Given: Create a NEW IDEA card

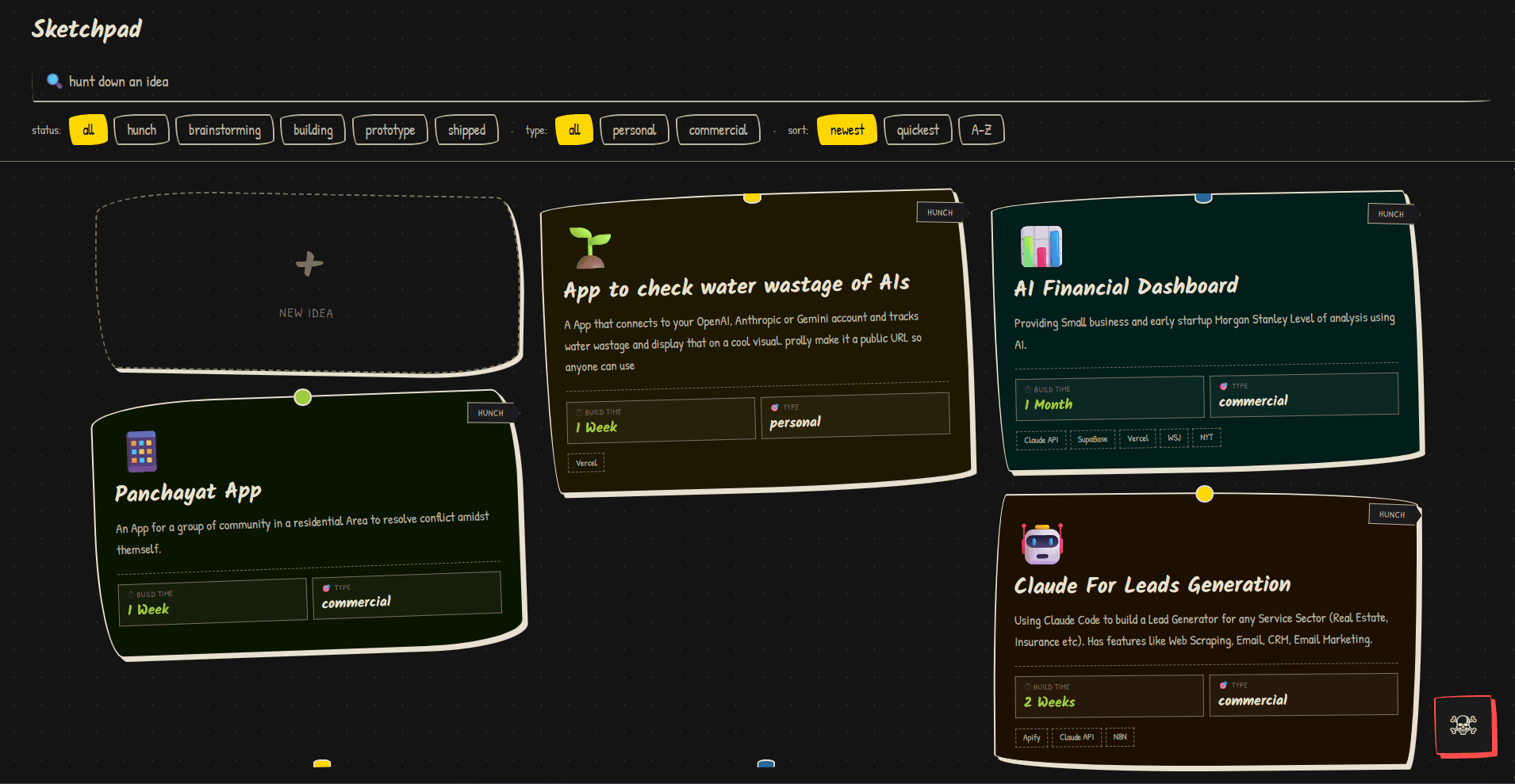Looking at the screenshot, I should [309, 284].
